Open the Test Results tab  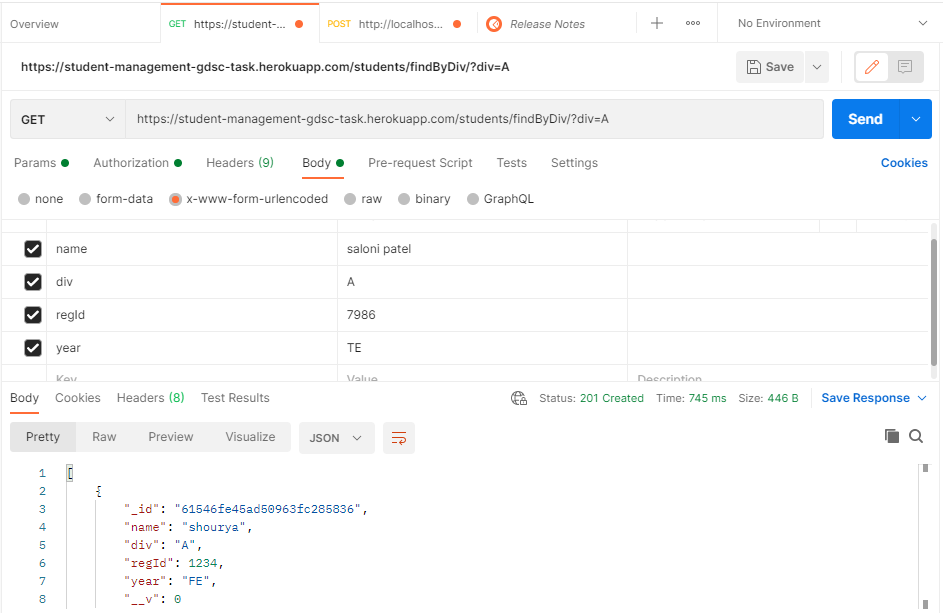coord(235,398)
